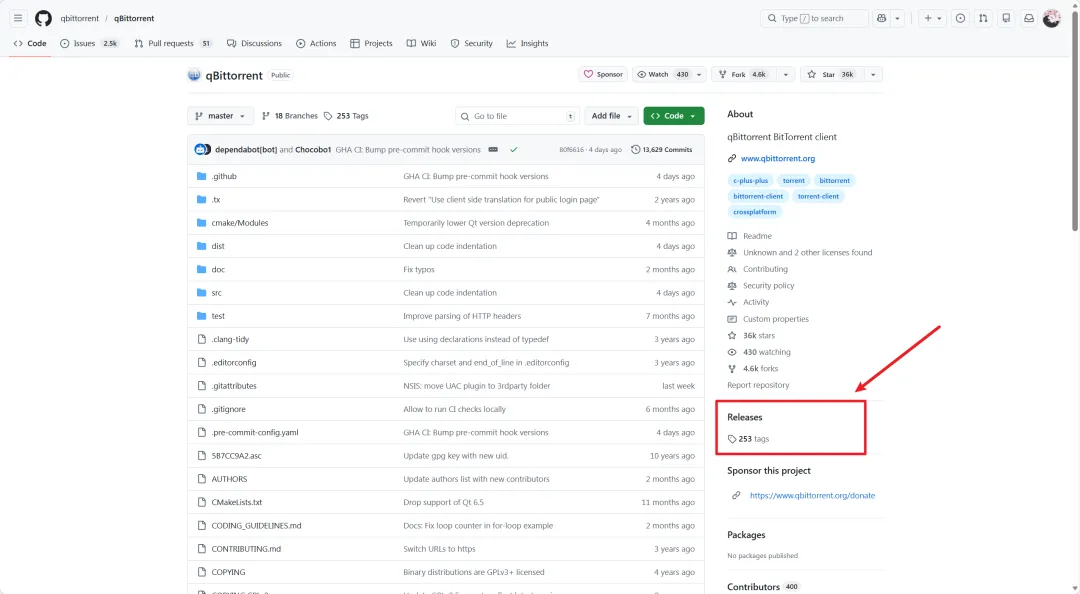This screenshot has width=1080, height=594.
Task: Expand commit message ellipsis icon
Action: [493, 150]
